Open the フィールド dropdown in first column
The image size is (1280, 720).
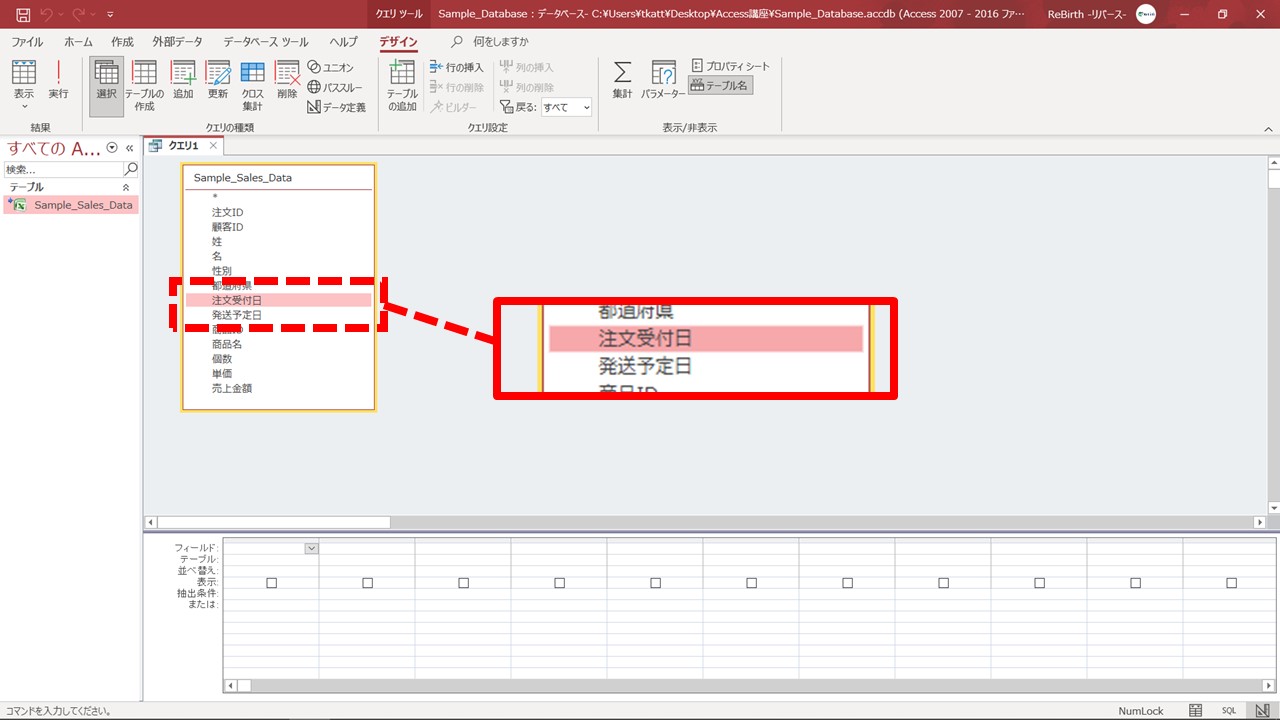311,548
